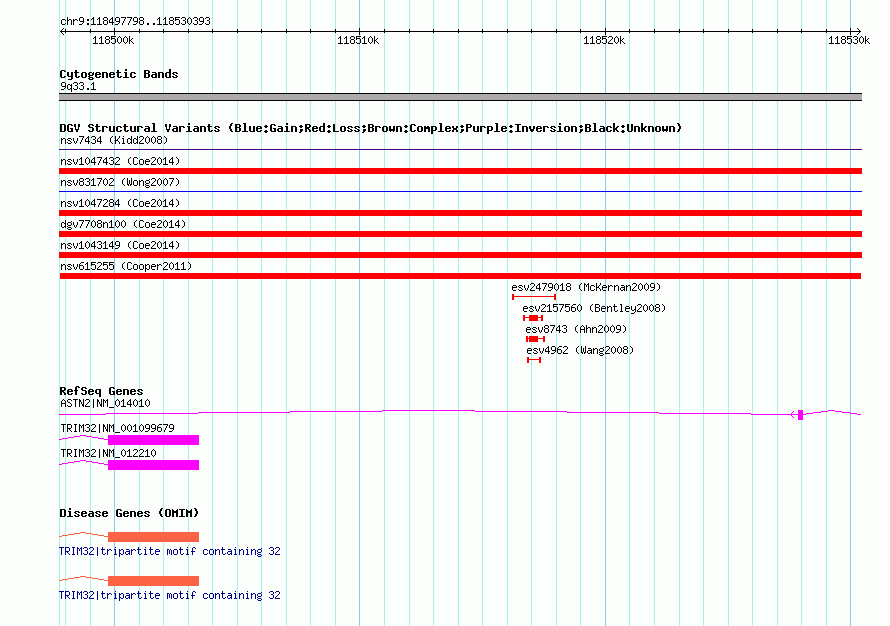Open variant nsv831702 (Wong2007) label
Screen dimensions: 890x626
pos(120,182)
